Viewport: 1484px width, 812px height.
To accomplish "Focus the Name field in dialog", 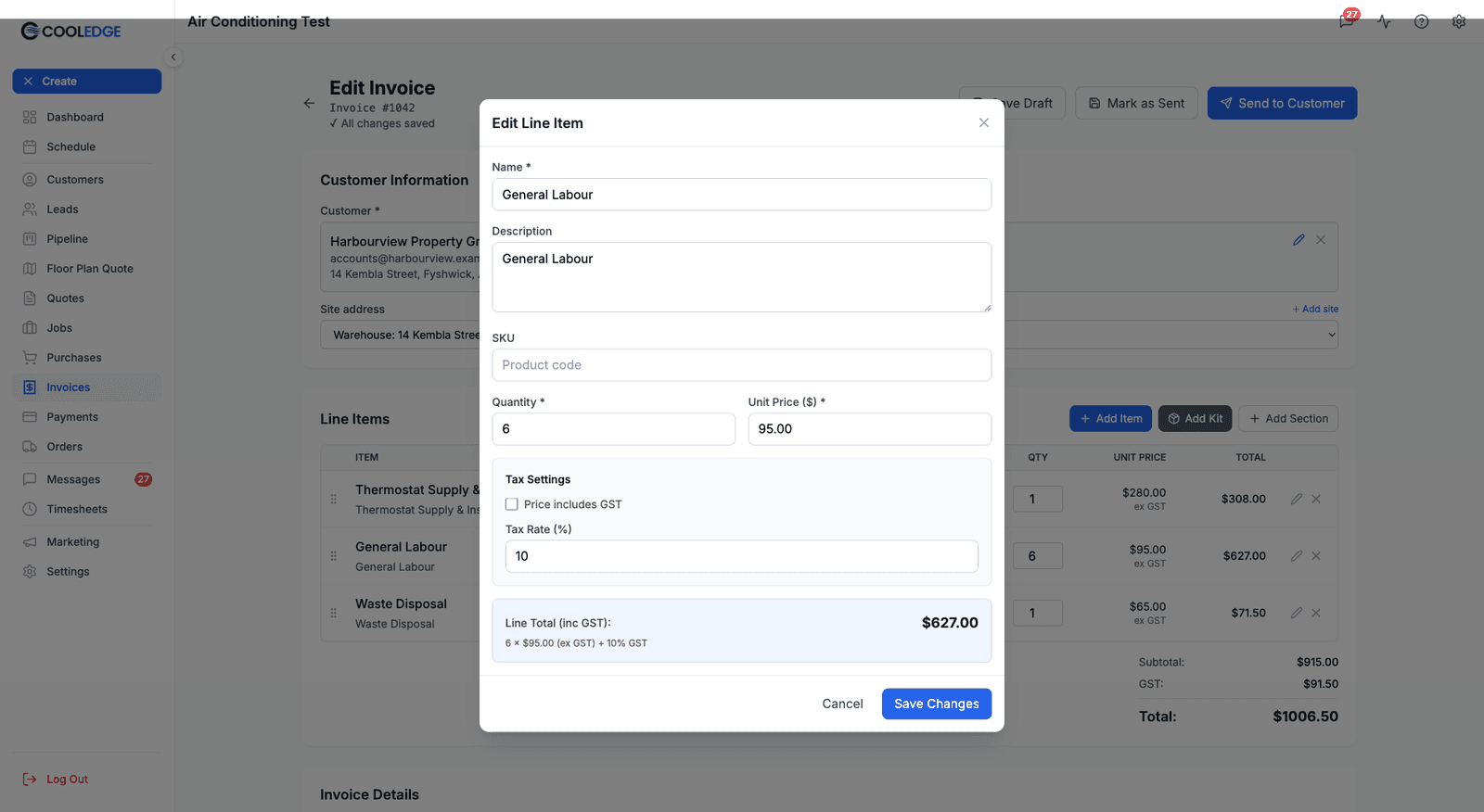I will click(x=741, y=195).
